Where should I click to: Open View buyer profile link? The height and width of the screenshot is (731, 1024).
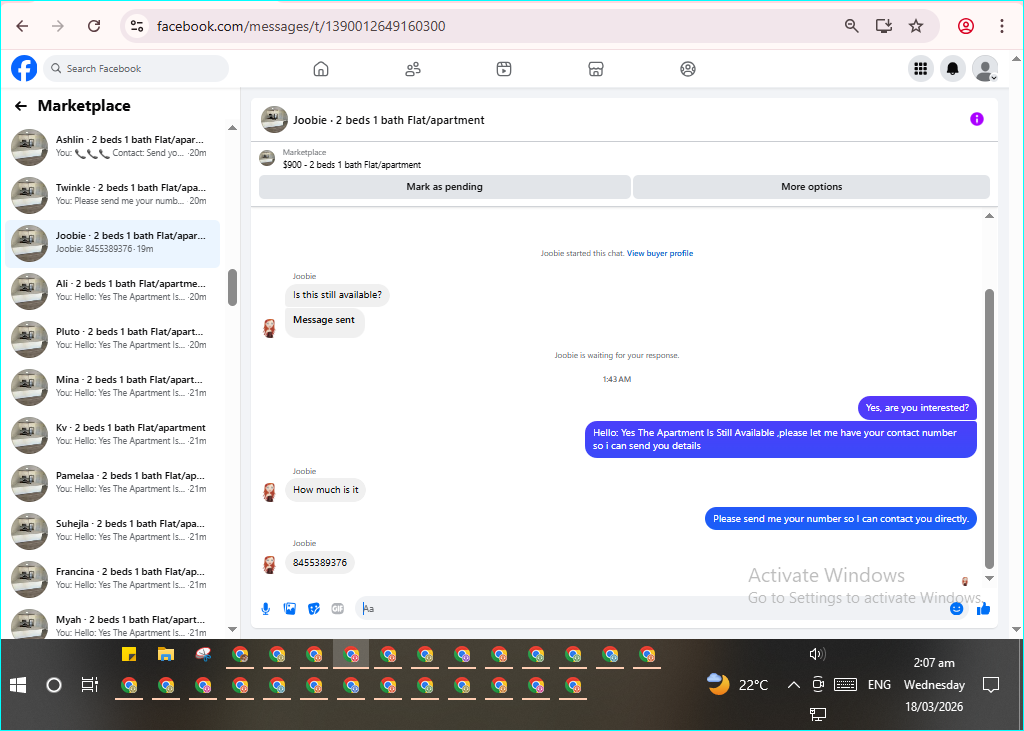coord(660,253)
